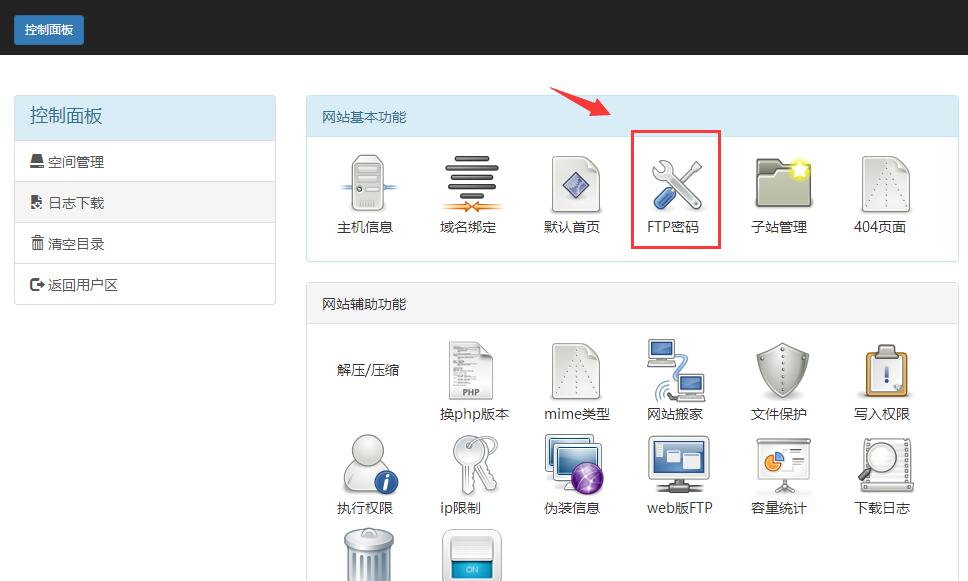Click the 写入权限 text label

[882, 414]
